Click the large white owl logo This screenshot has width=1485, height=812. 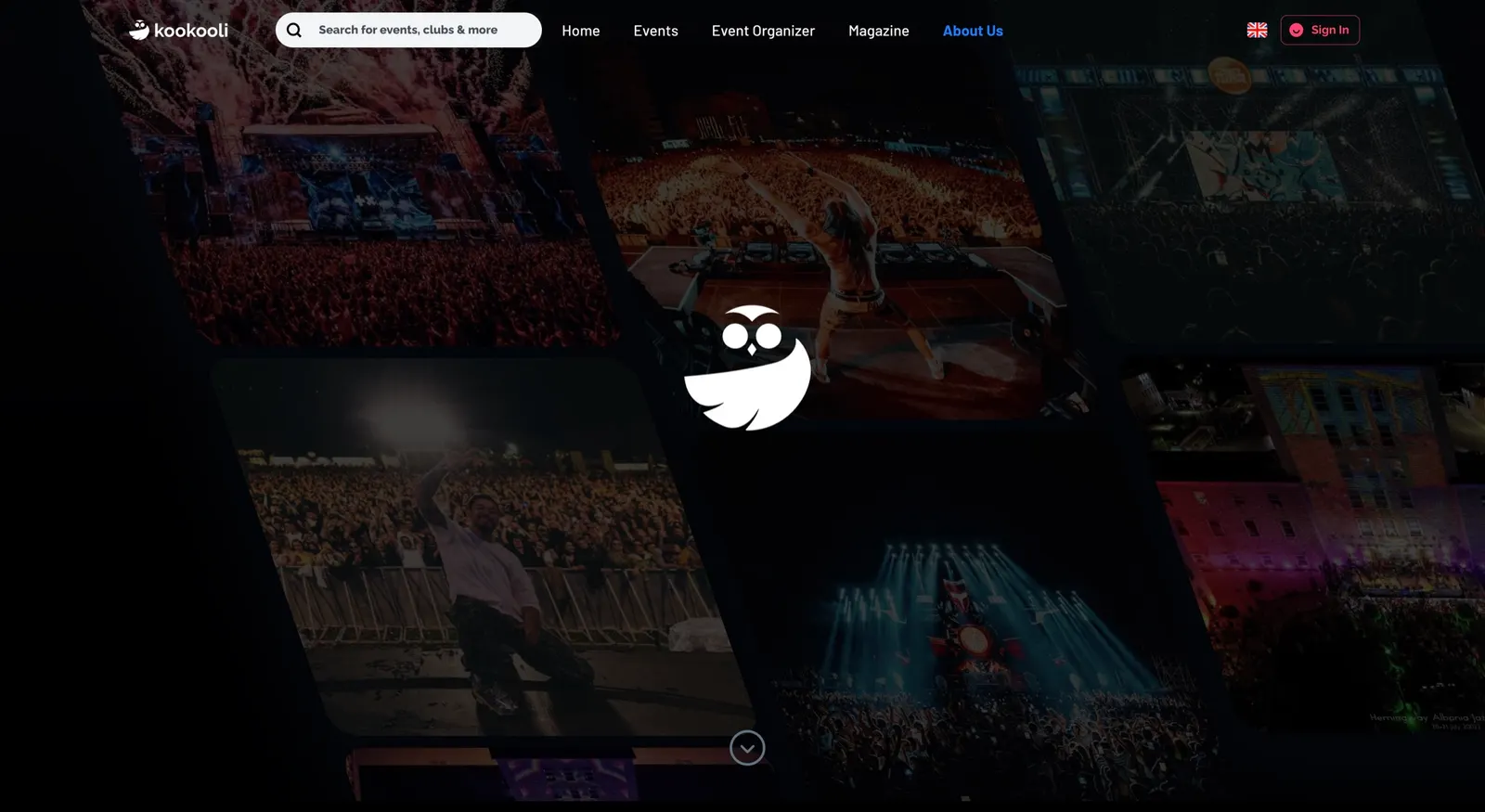(x=747, y=367)
